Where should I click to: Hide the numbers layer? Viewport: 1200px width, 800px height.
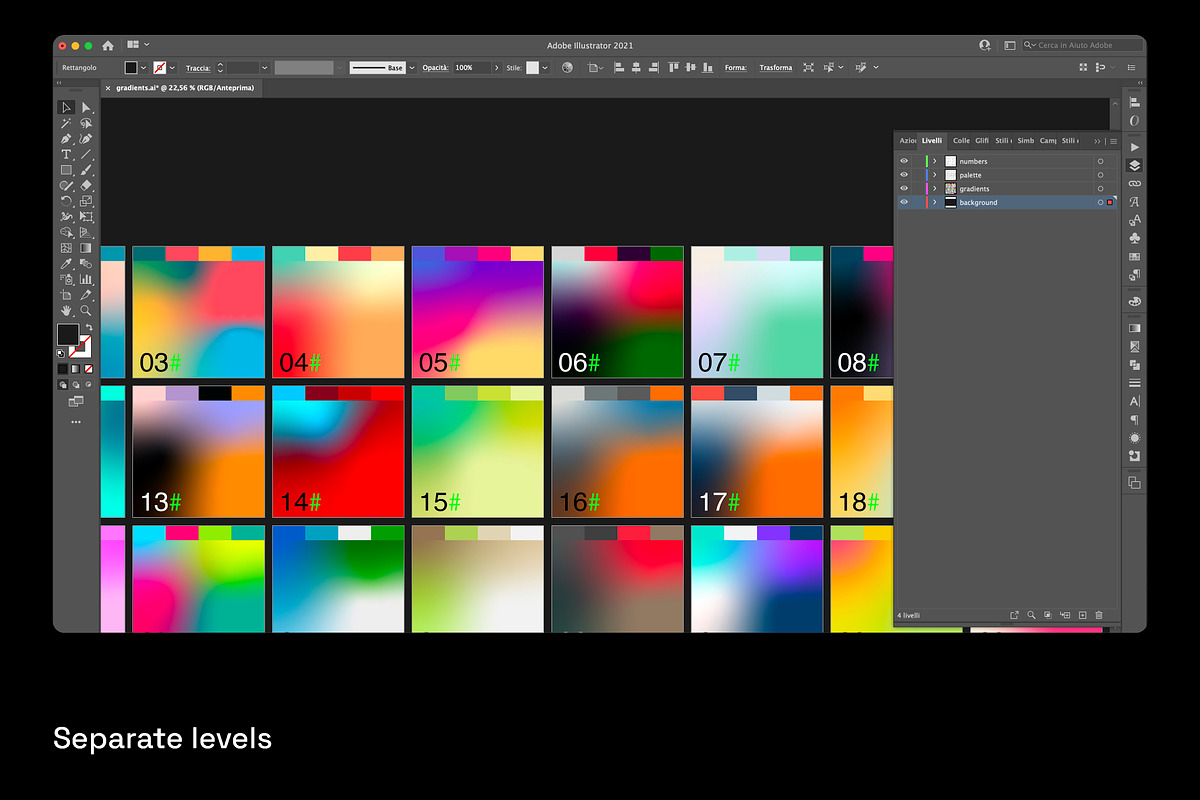point(904,161)
